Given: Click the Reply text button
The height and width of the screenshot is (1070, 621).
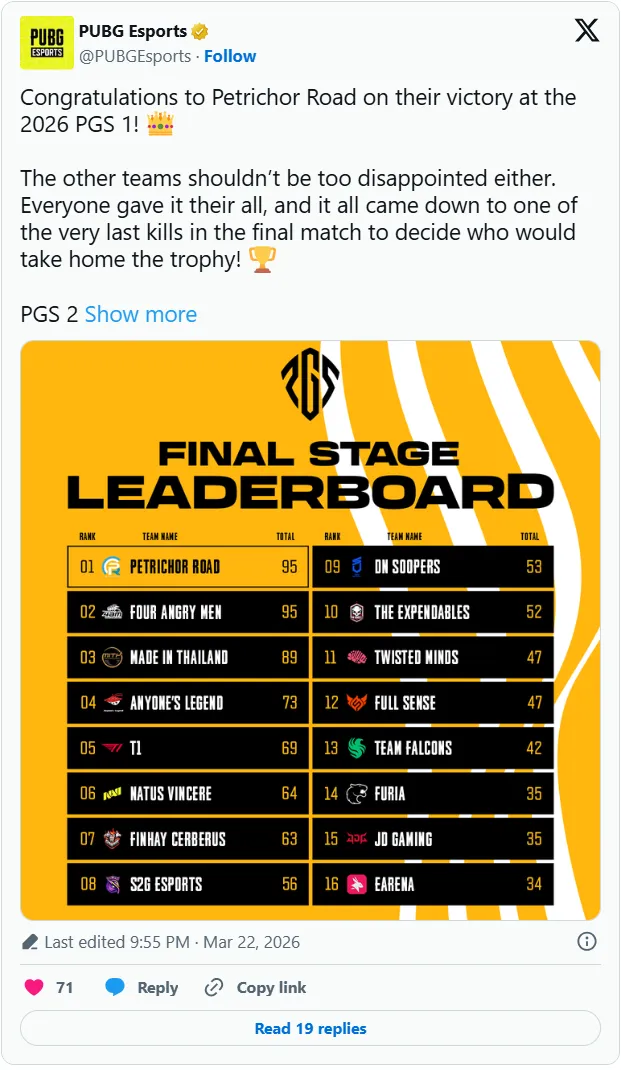Looking at the screenshot, I should point(157,987).
